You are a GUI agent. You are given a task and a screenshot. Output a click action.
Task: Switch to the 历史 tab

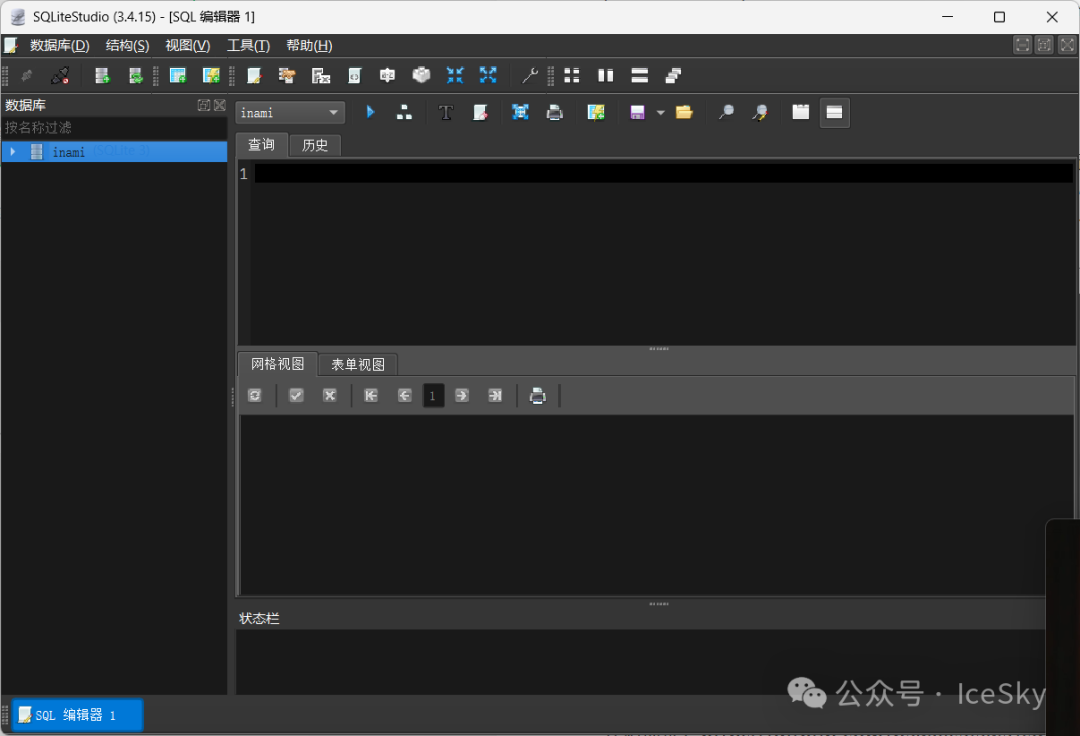[315, 145]
